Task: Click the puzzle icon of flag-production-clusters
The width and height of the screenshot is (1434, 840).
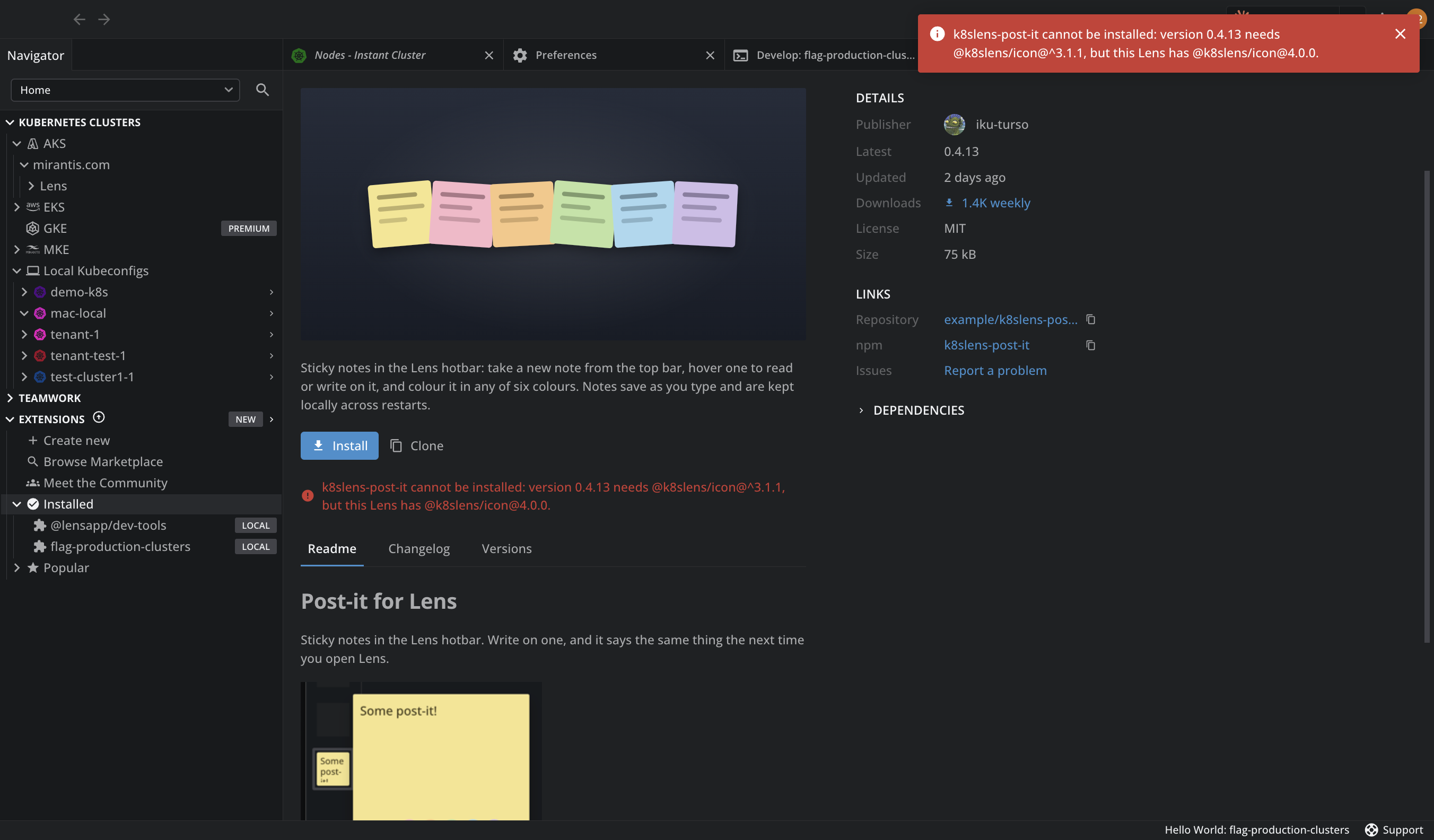Action: 39,546
